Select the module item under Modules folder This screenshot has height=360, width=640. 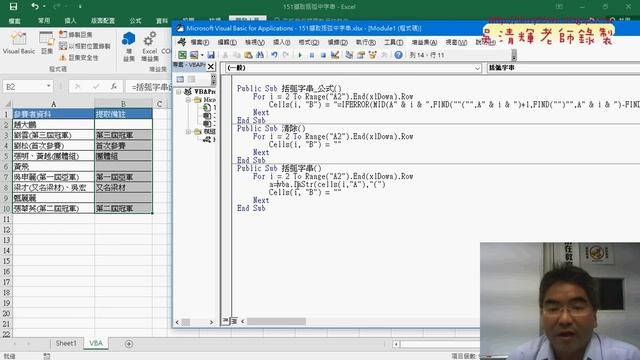point(209,140)
